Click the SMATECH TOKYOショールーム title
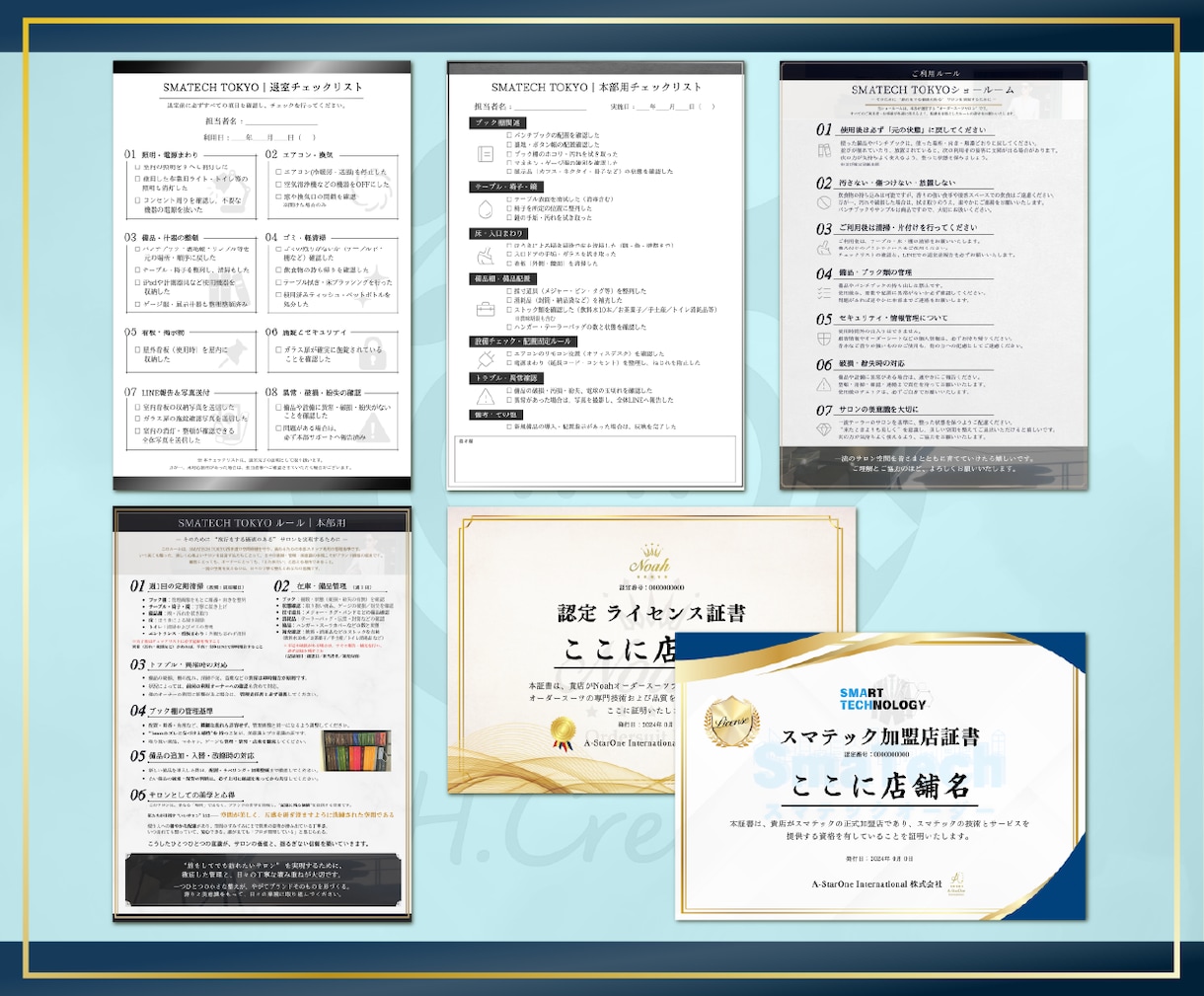This screenshot has width=1204, height=996. (x=933, y=90)
